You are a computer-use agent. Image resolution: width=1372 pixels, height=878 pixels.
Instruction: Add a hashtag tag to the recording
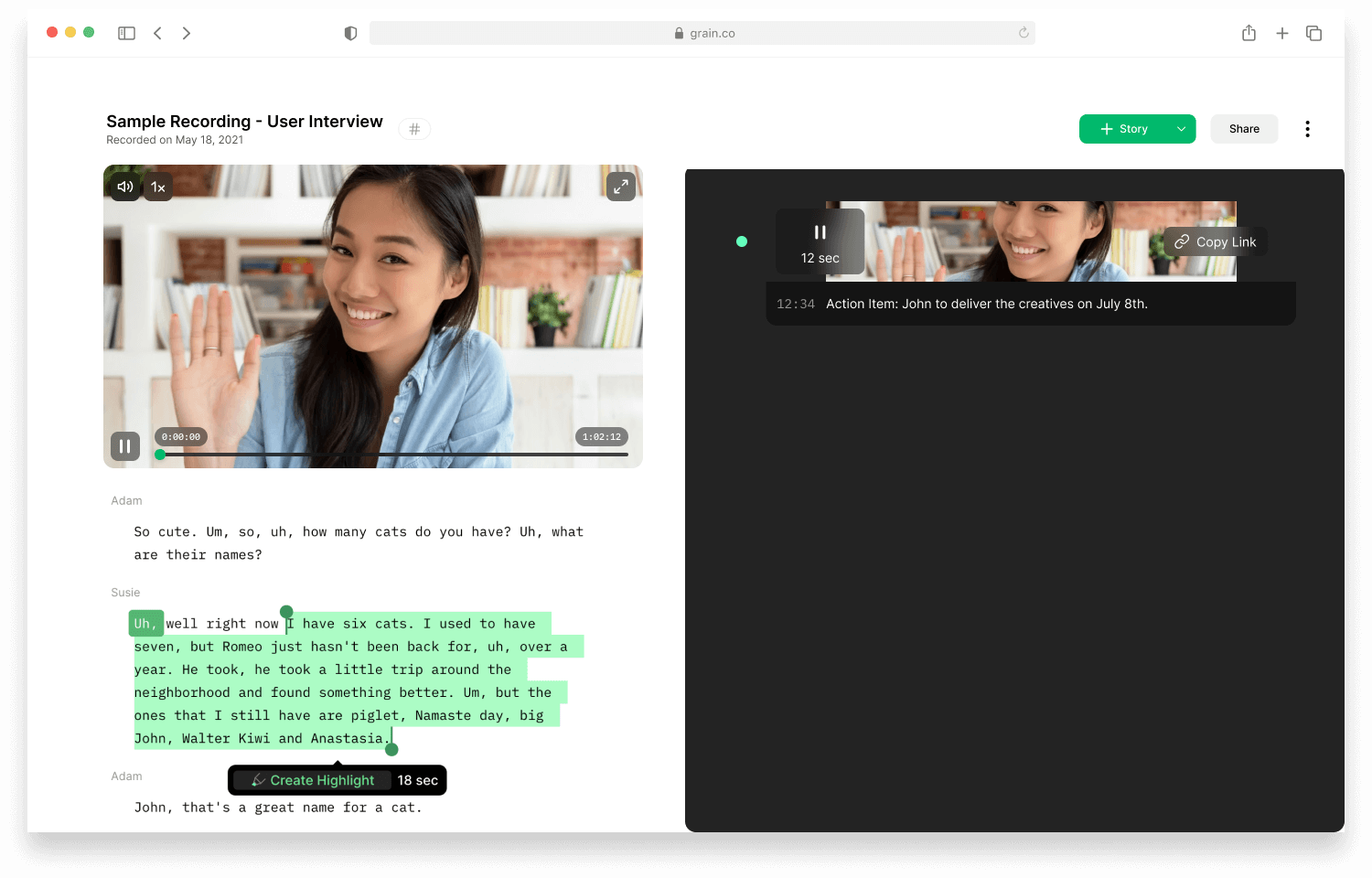click(x=413, y=128)
